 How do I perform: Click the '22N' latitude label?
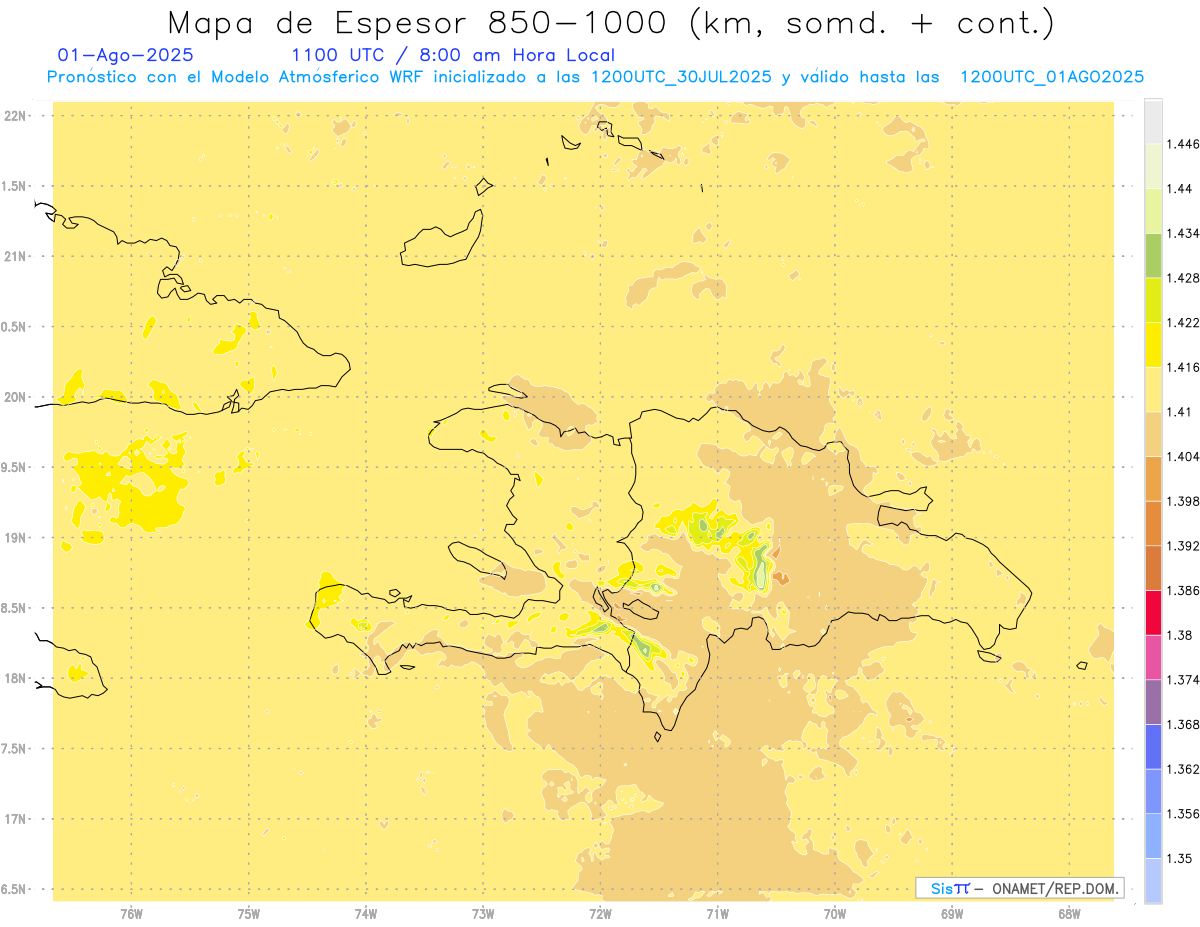tap(17, 116)
